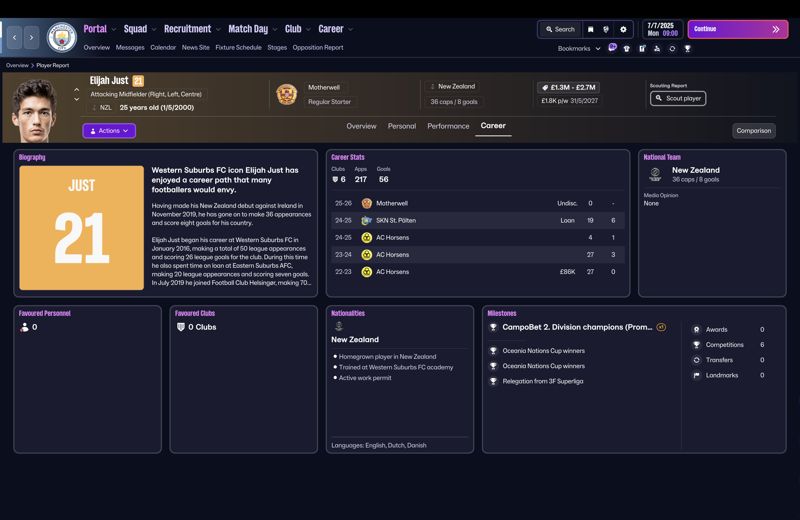This screenshot has height=520, width=800.
Task: Click the JUST 21 shirt card
Action: [x=82, y=228]
